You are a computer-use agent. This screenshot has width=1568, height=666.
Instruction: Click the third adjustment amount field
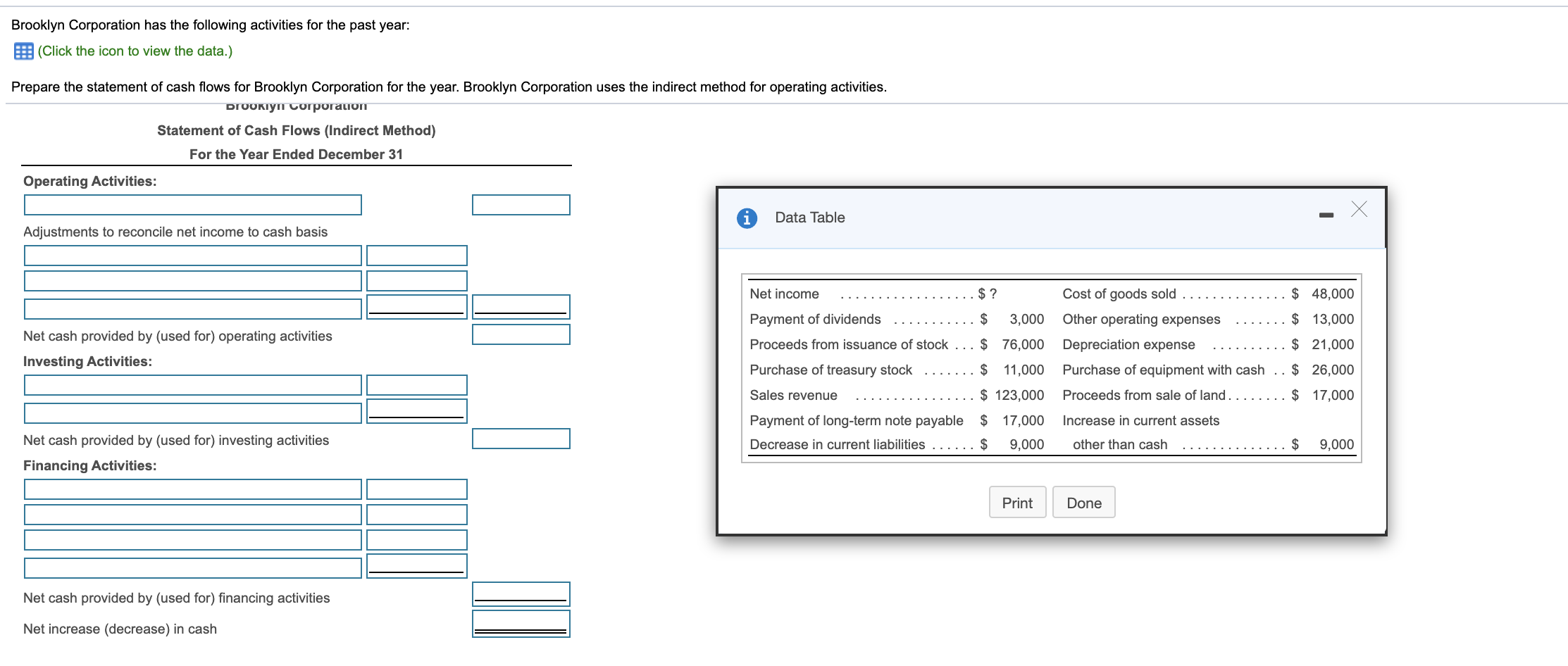(x=417, y=307)
